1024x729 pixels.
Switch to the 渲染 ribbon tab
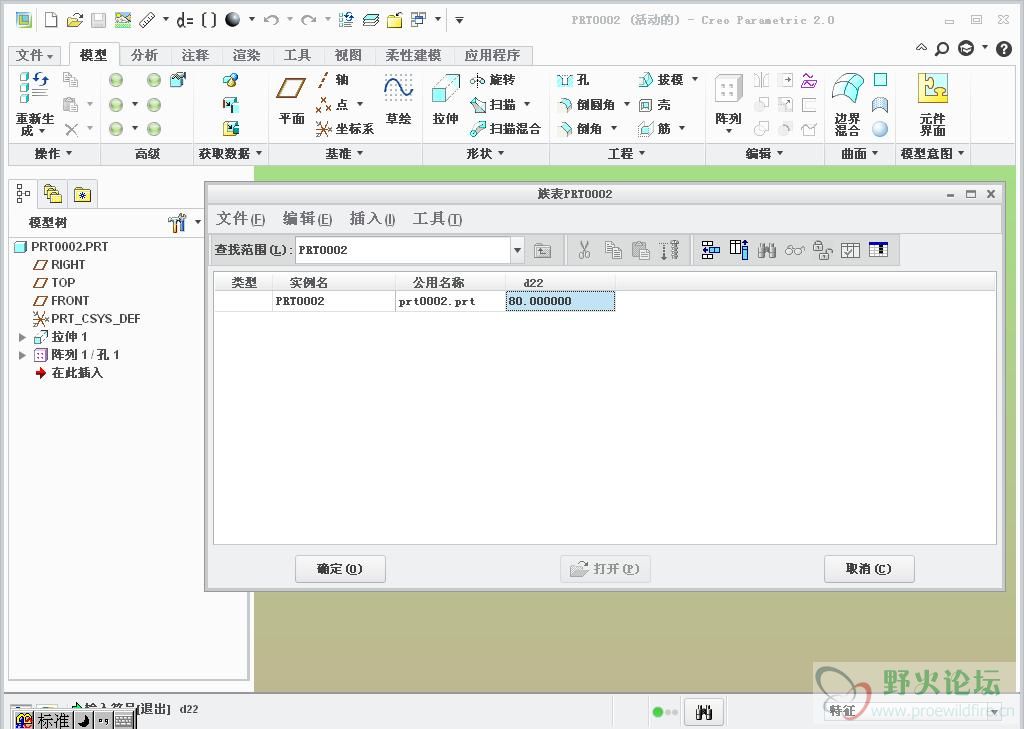pyautogui.click(x=246, y=56)
